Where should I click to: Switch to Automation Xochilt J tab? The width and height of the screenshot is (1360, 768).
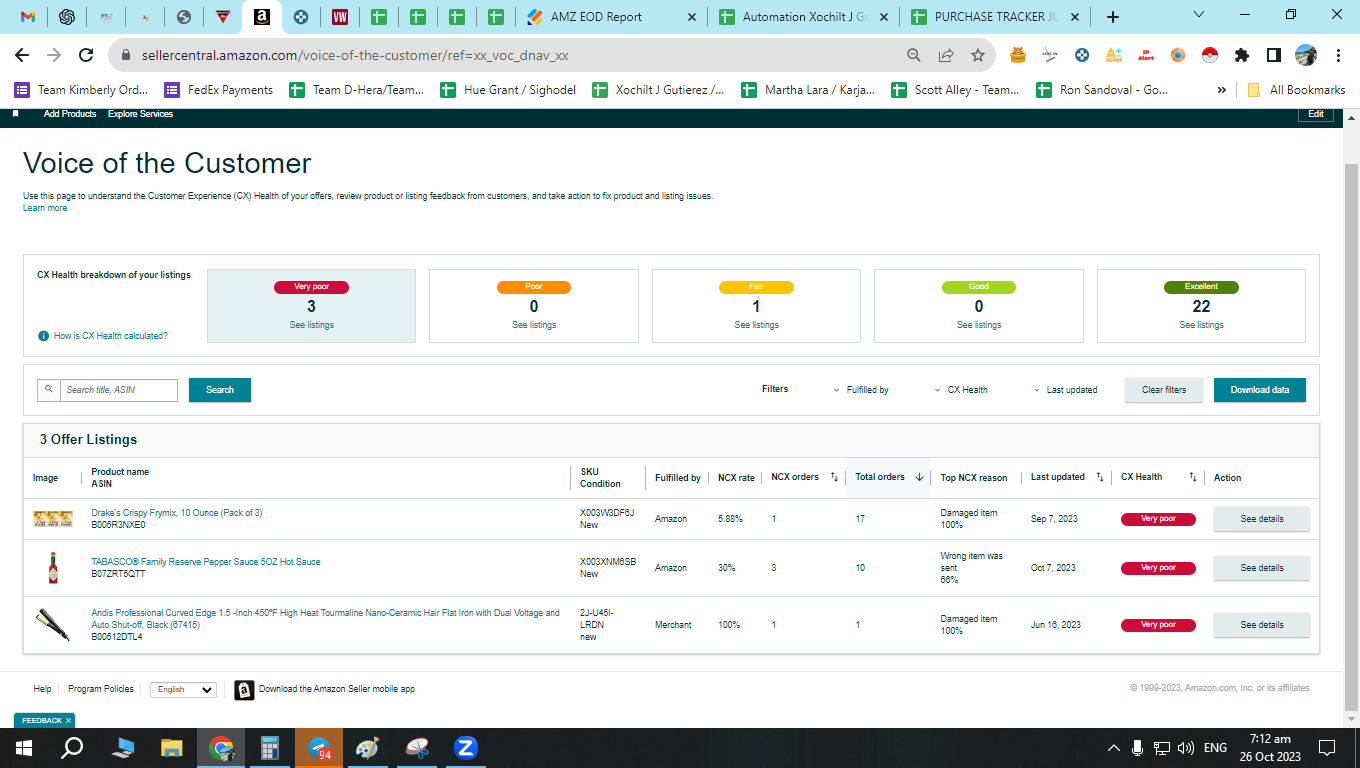[803, 17]
